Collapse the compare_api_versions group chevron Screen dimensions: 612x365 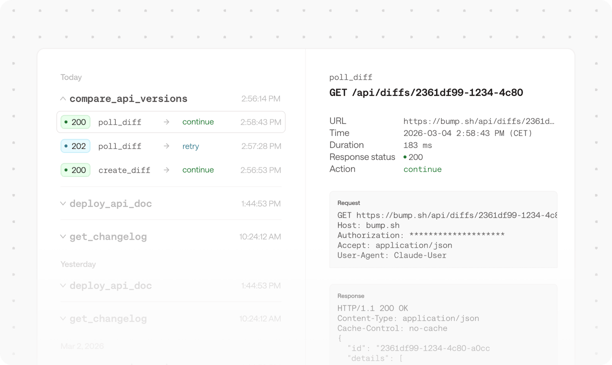point(63,99)
